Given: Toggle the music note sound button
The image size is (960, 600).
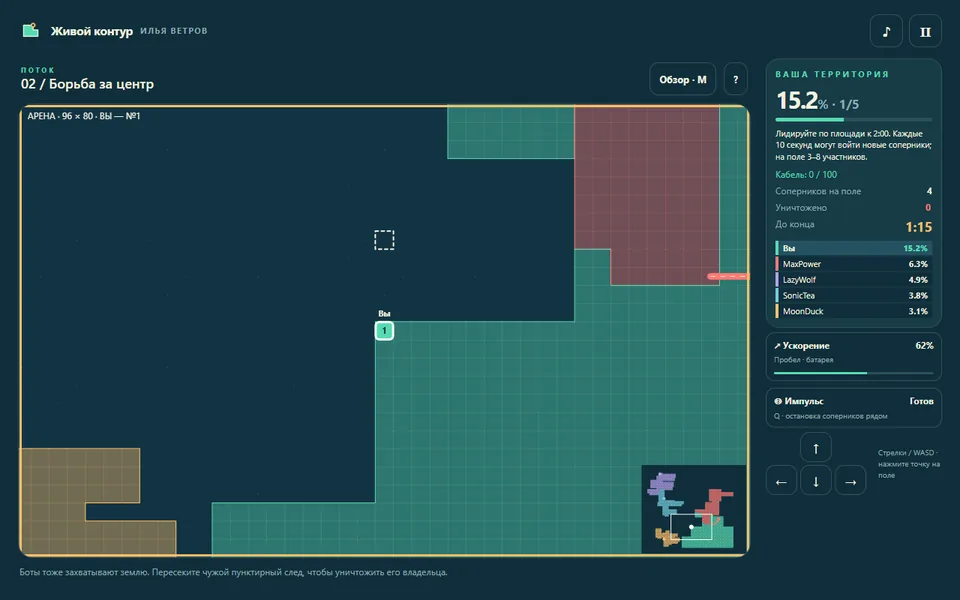Looking at the screenshot, I should [886, 31].
